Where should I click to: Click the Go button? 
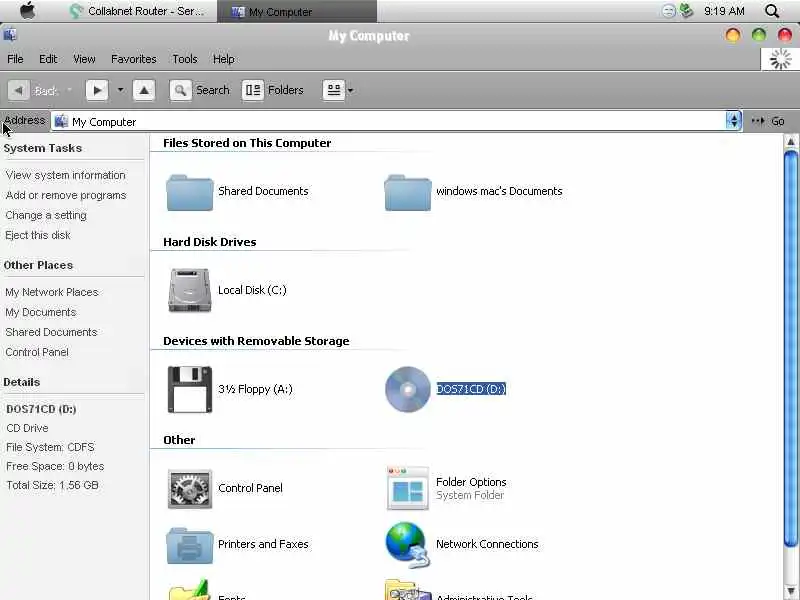click(x=768, y=121)
